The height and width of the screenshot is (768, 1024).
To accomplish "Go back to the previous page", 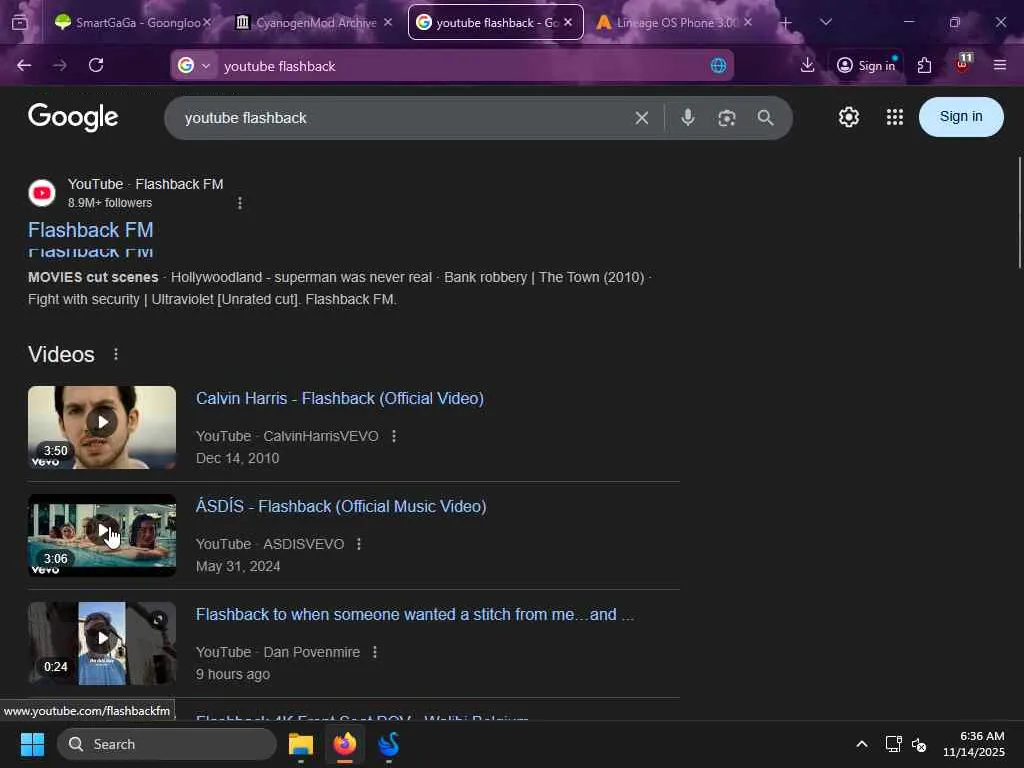I will tap(24, 65).
